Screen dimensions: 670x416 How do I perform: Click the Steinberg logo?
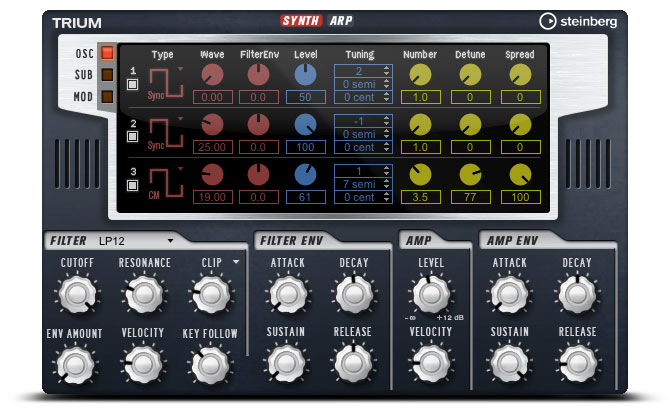(578, 21)
